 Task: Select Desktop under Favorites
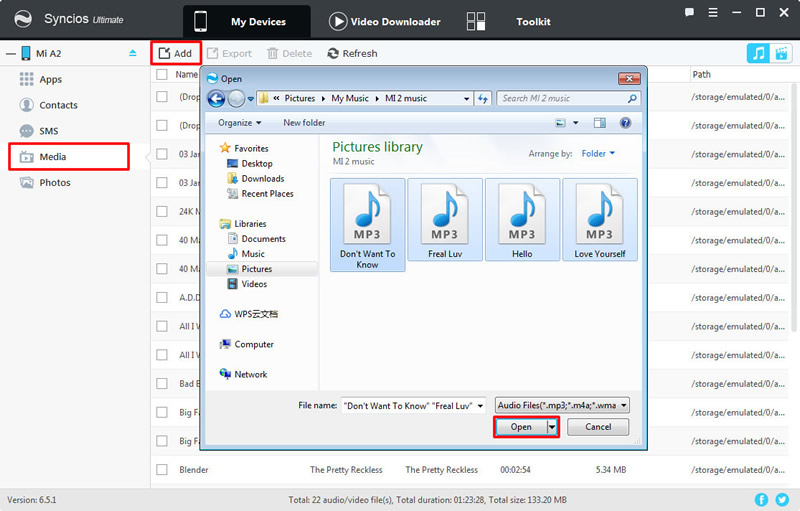click(x=257, y=164)
